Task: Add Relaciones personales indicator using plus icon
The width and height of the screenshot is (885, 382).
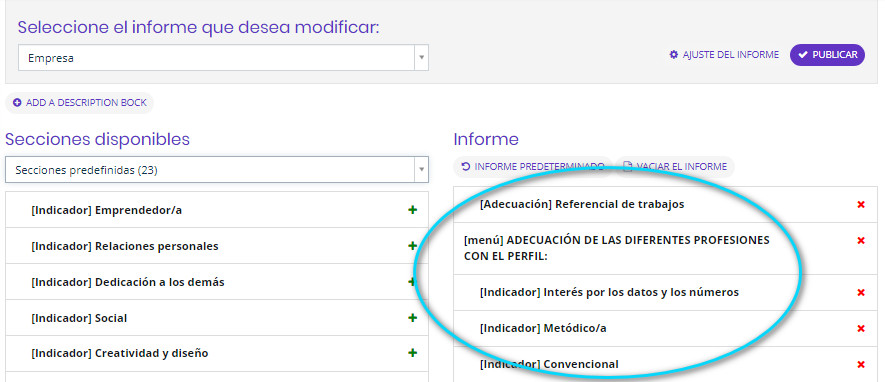Action: [413, 246]
